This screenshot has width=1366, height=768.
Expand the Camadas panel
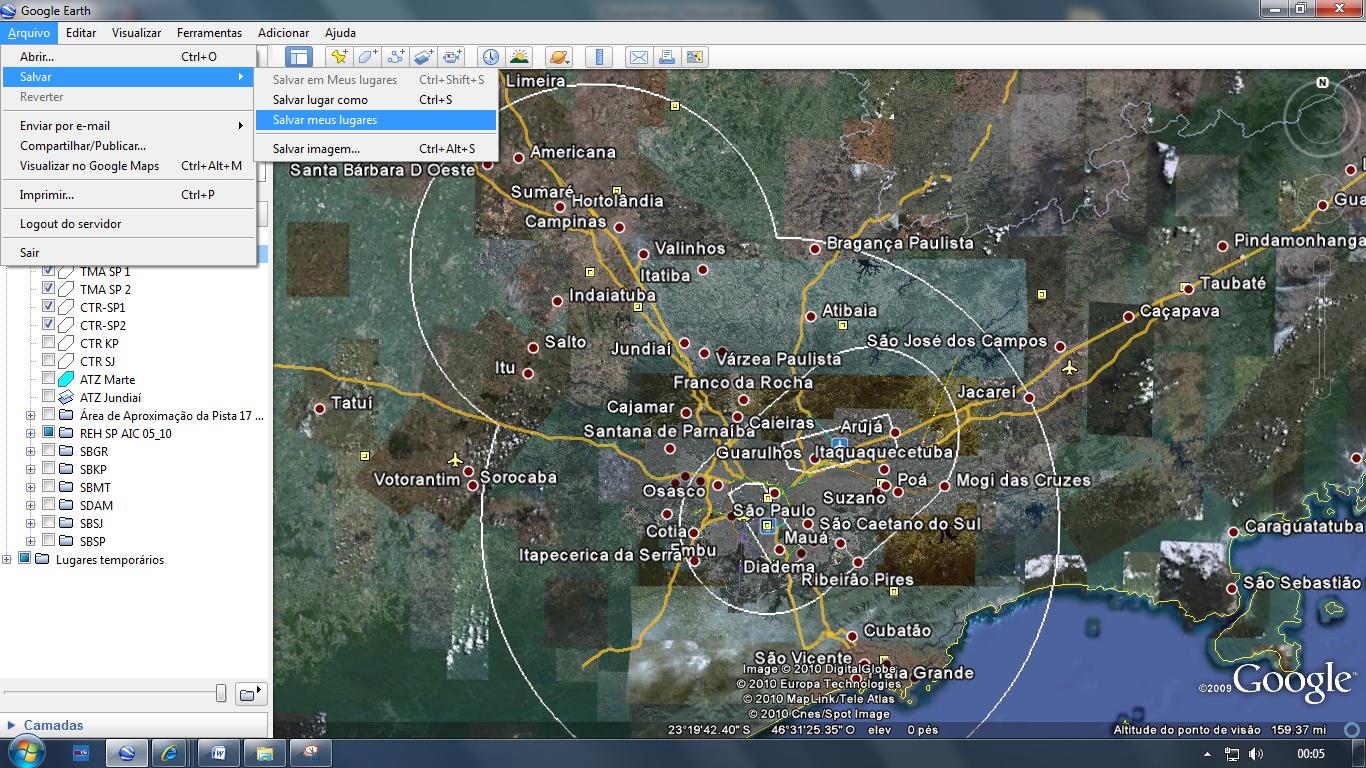[12, 725]
